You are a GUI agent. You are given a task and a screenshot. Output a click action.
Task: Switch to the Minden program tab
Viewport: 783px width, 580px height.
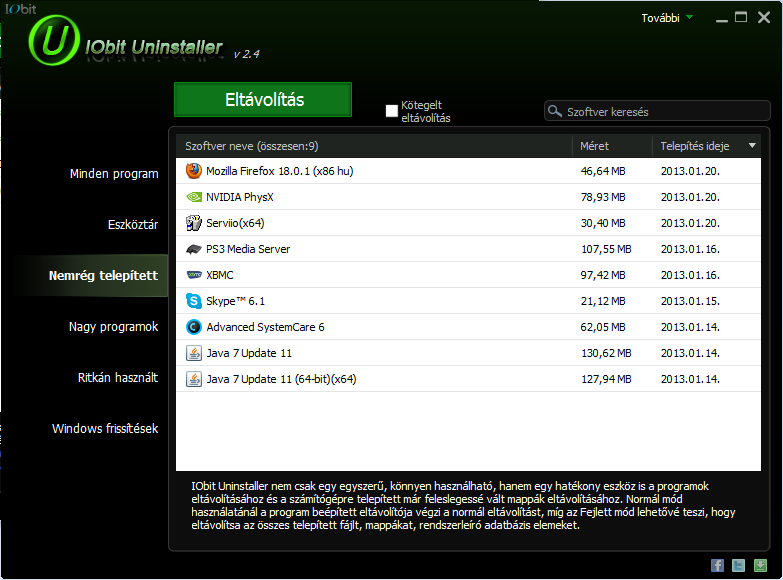[x=114, y=173]
